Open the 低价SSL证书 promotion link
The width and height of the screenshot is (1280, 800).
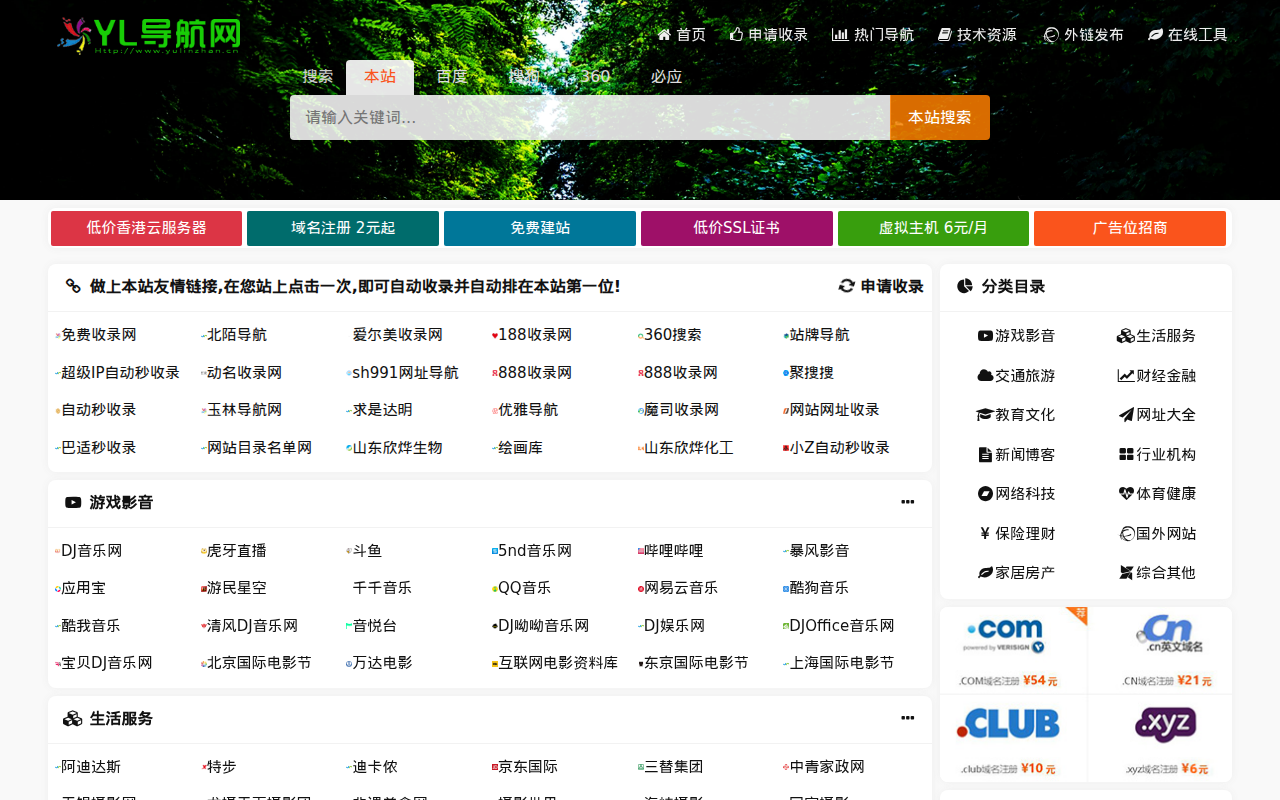(x=736, y=228)
